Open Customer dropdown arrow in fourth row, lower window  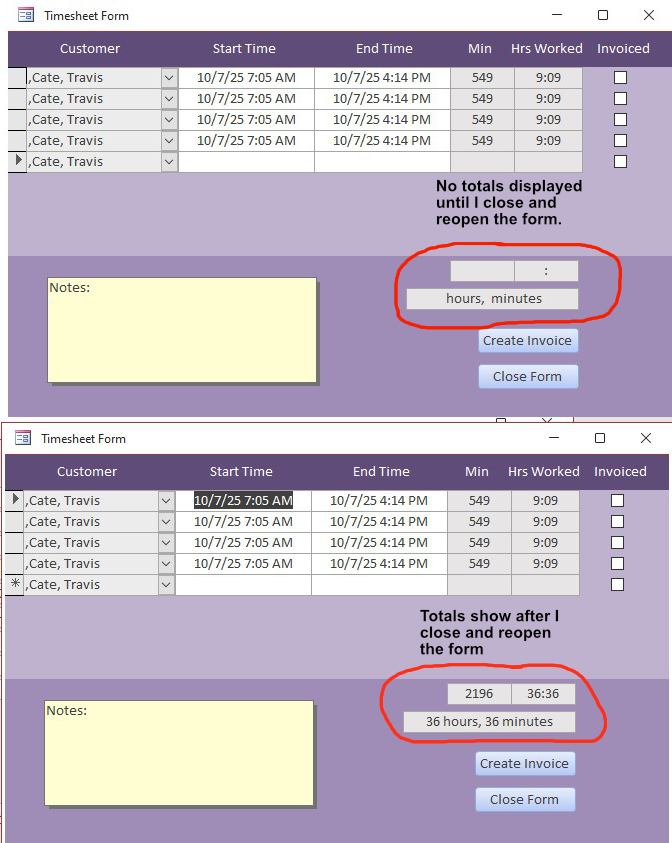point(166,563)
